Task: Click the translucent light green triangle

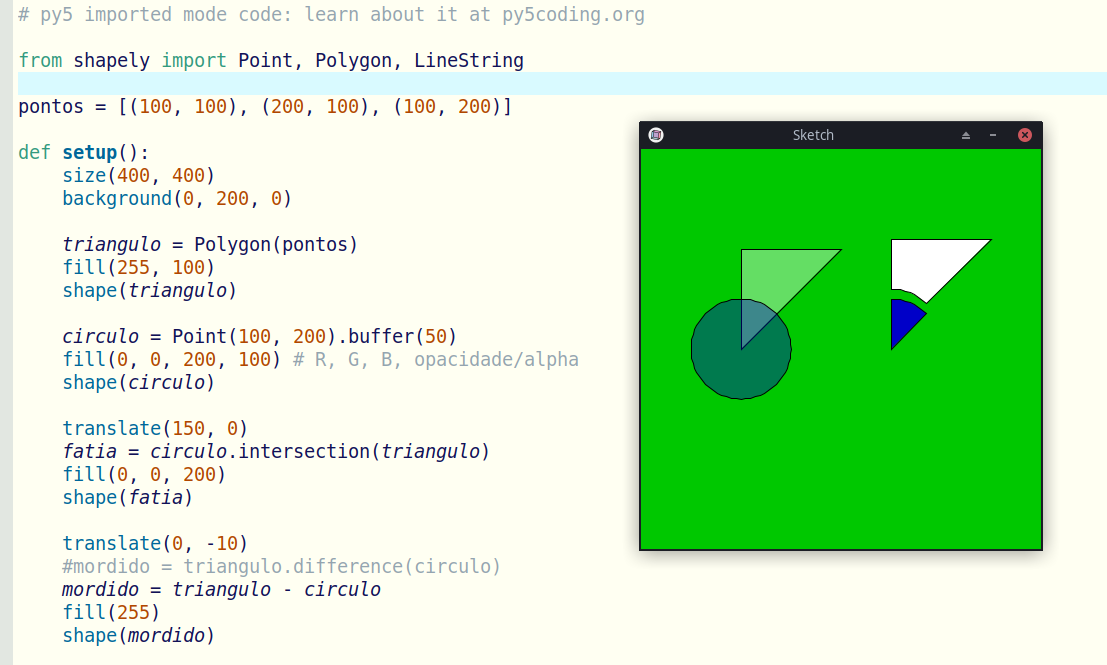Action: (785, 275)
